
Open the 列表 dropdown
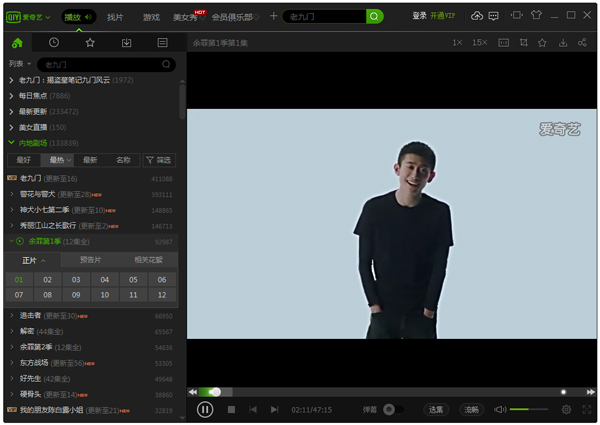coord(20,64)
